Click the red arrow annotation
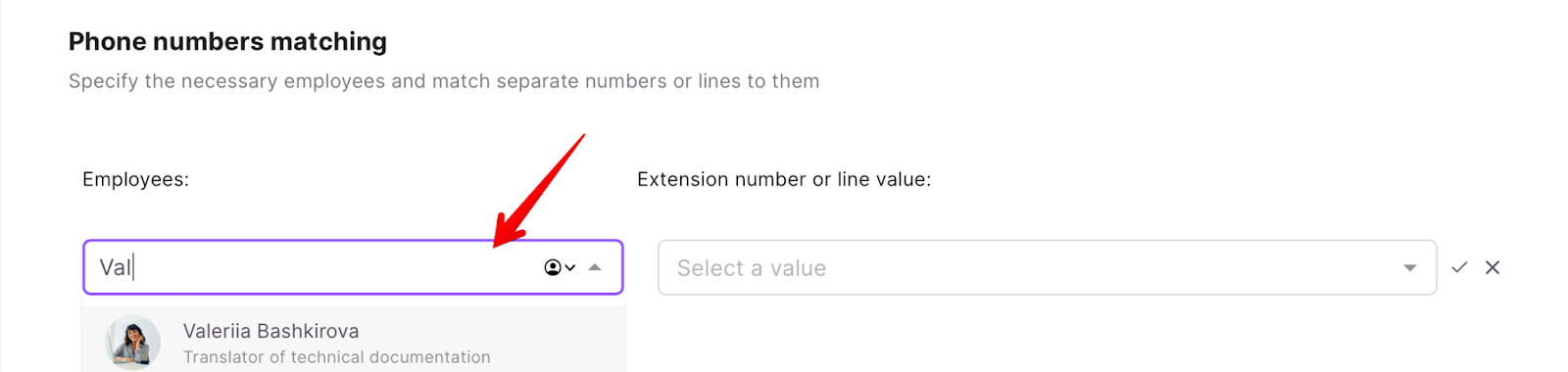 point(539,191)
